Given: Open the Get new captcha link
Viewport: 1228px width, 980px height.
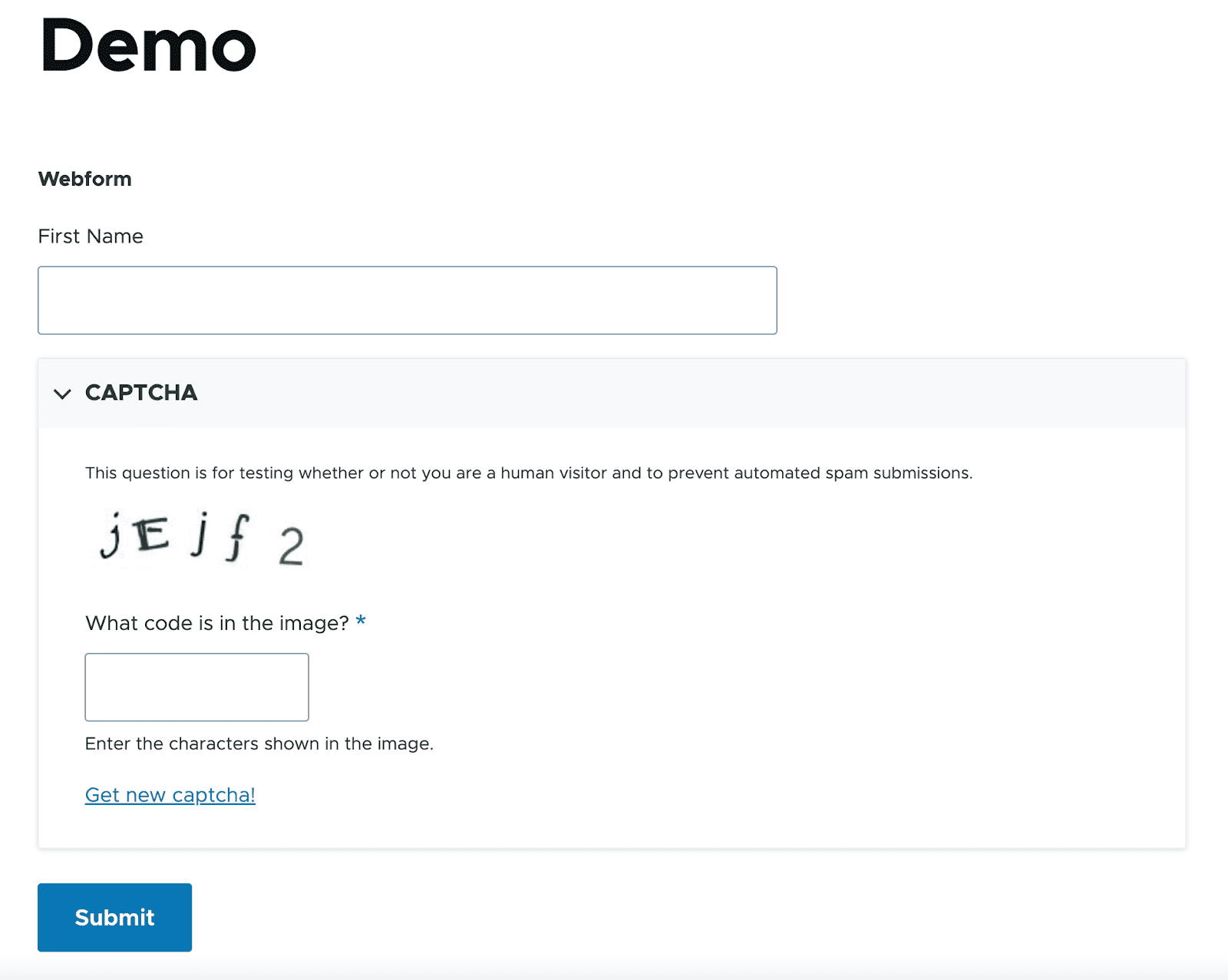Looking at the screenshot, I should (170, 795).
